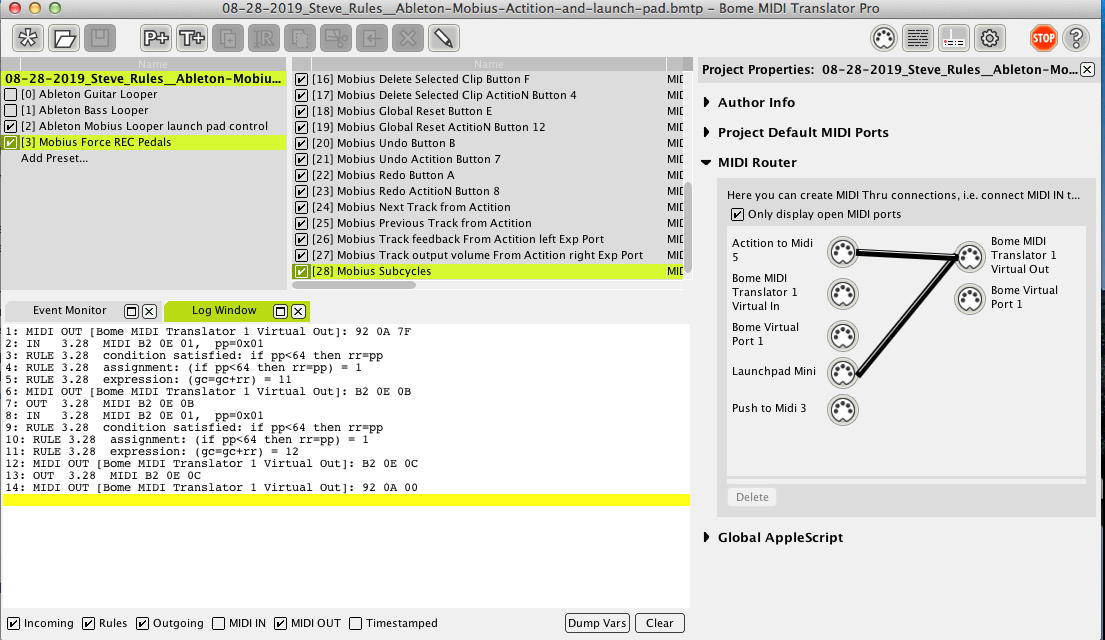Image resolution: width=1105 pixels, height=640 pixels.
Task: Close the Project Properties panel
Action: click(1087, 69)
